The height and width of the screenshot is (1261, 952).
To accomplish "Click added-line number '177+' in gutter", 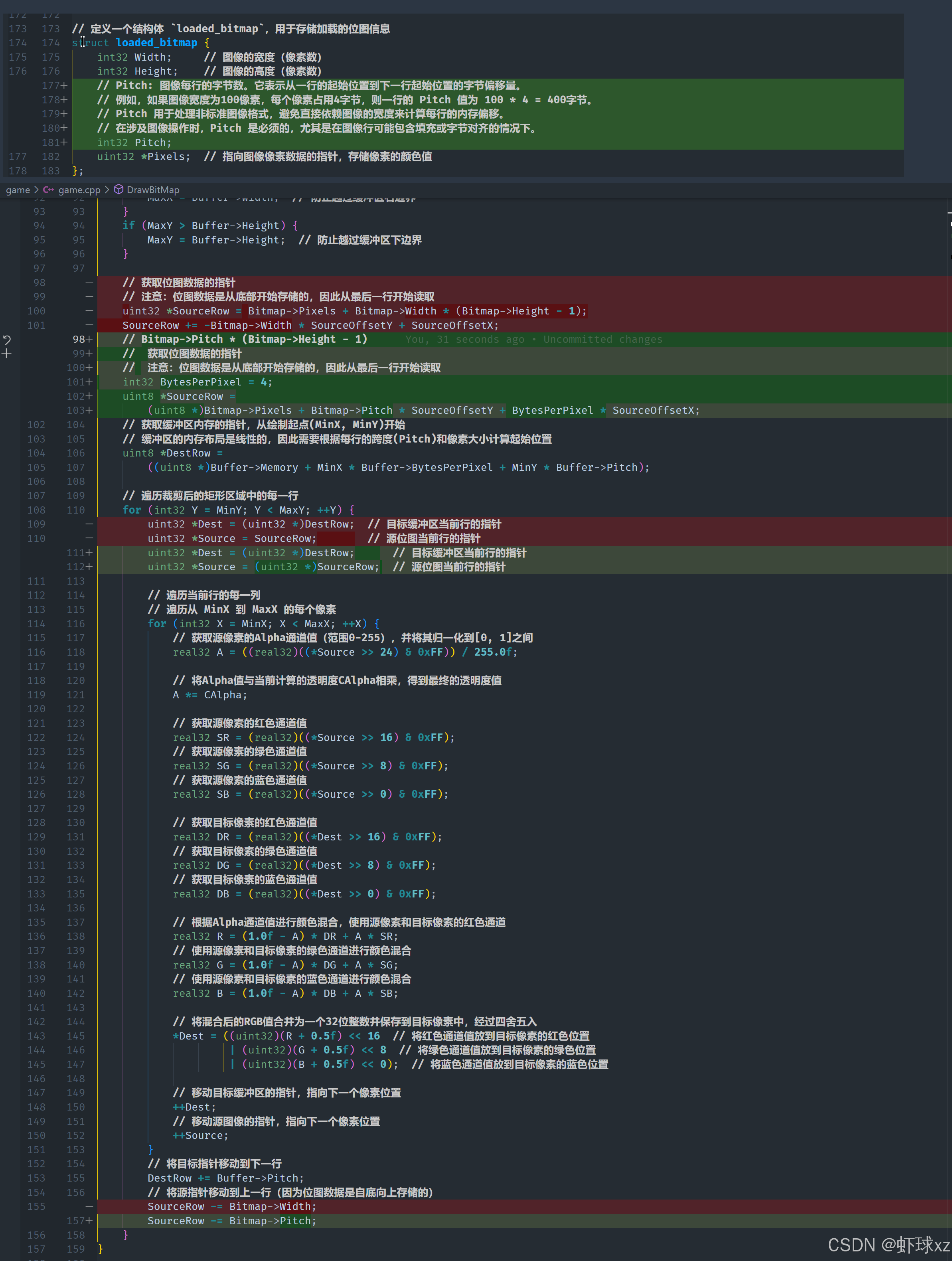I will (54, 85).
